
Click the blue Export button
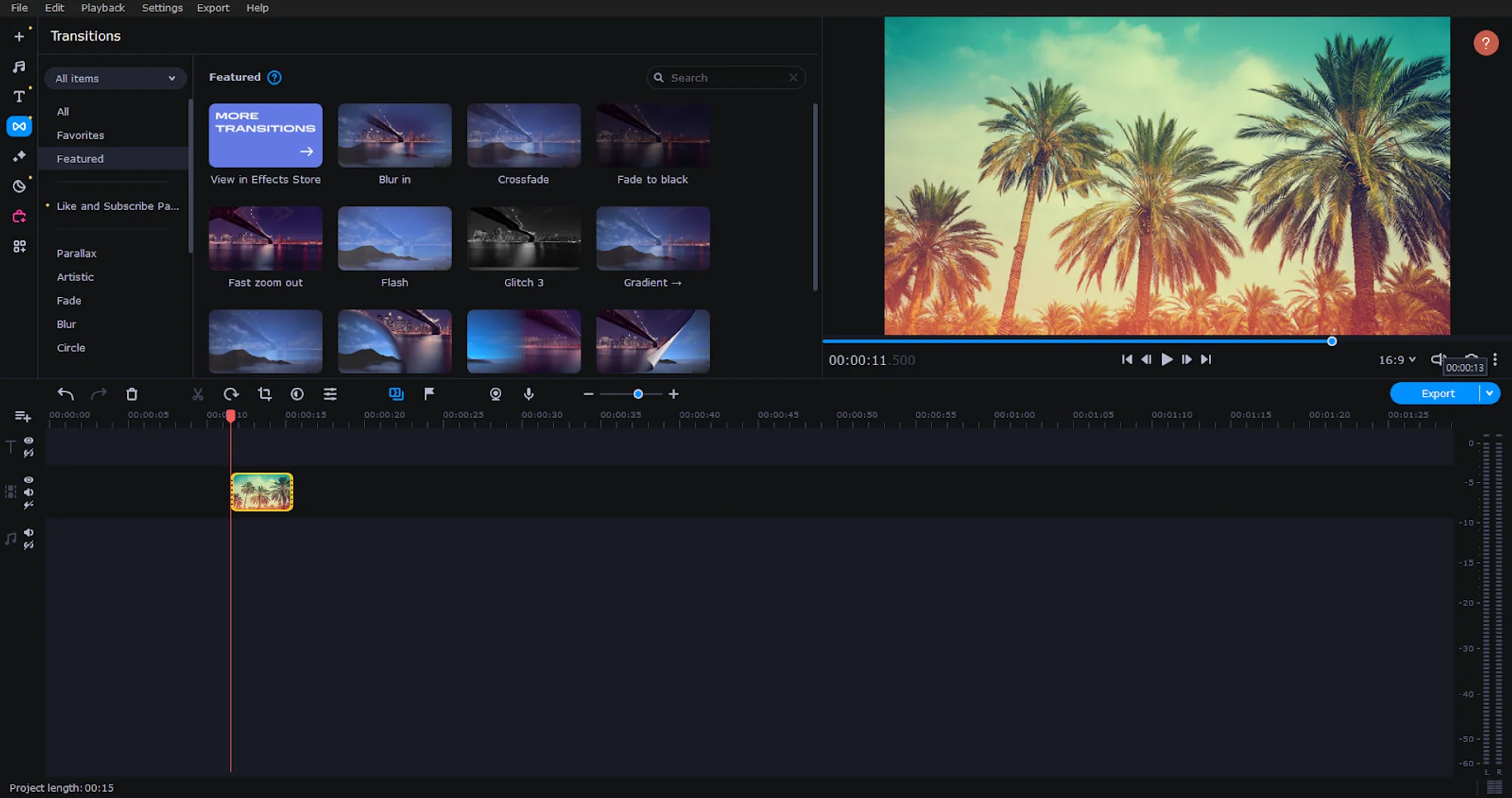coord(1436,393)
